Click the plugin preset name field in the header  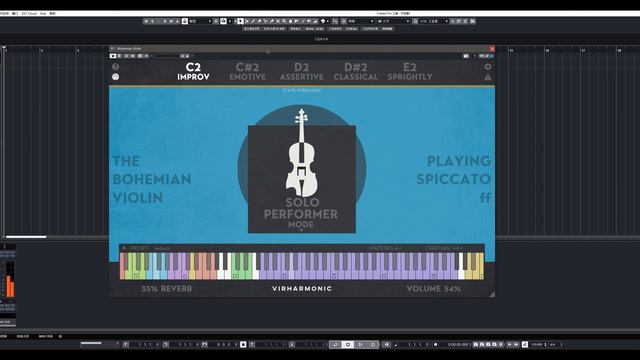[x=166, y=56]
